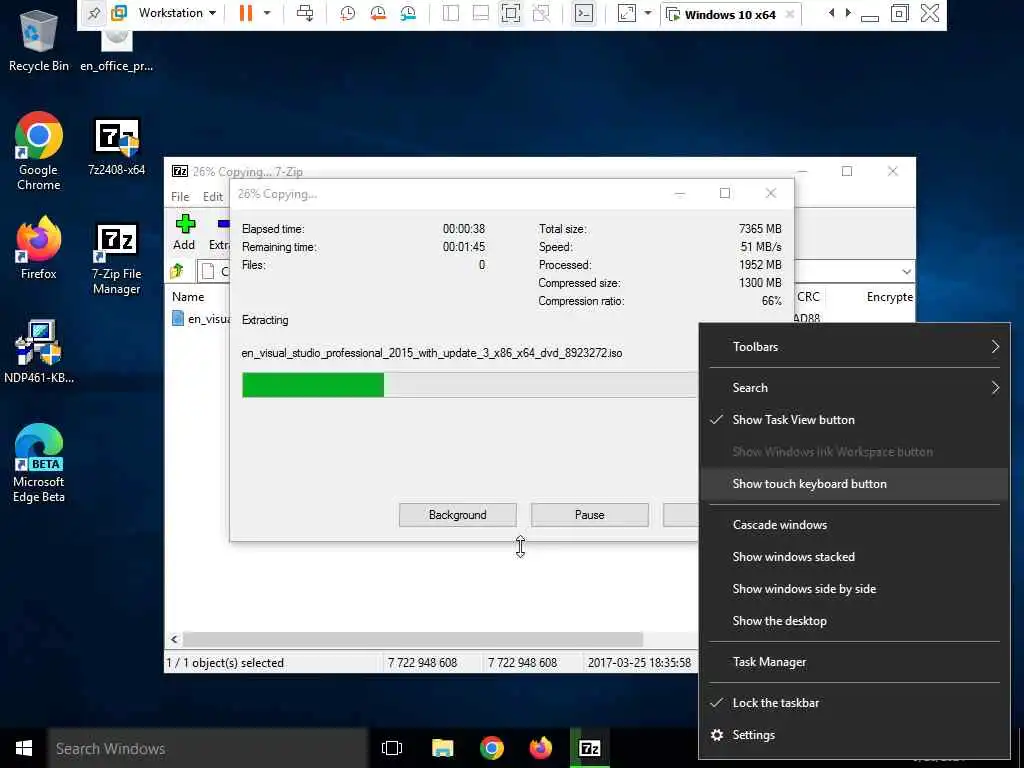This screenshot has height=768, width=1024.
Task: Maximize the 26% Copying dialog
Action: [x=724, y=193]
